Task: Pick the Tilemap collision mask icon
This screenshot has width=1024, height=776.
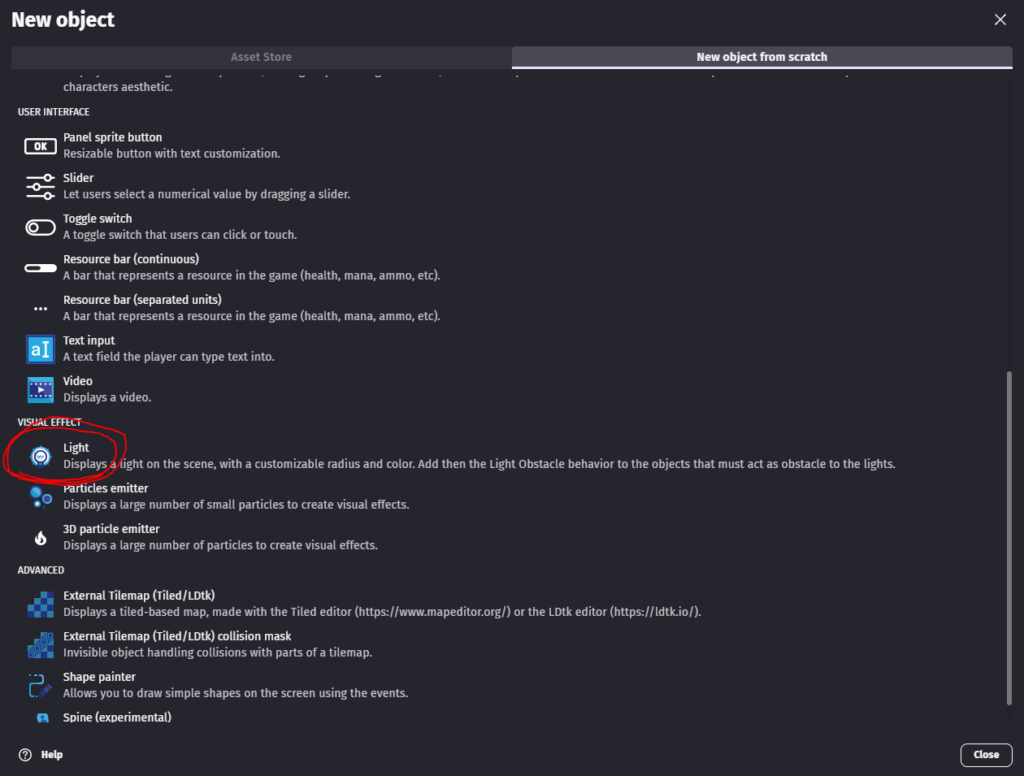Action: [x=40, y=645]
